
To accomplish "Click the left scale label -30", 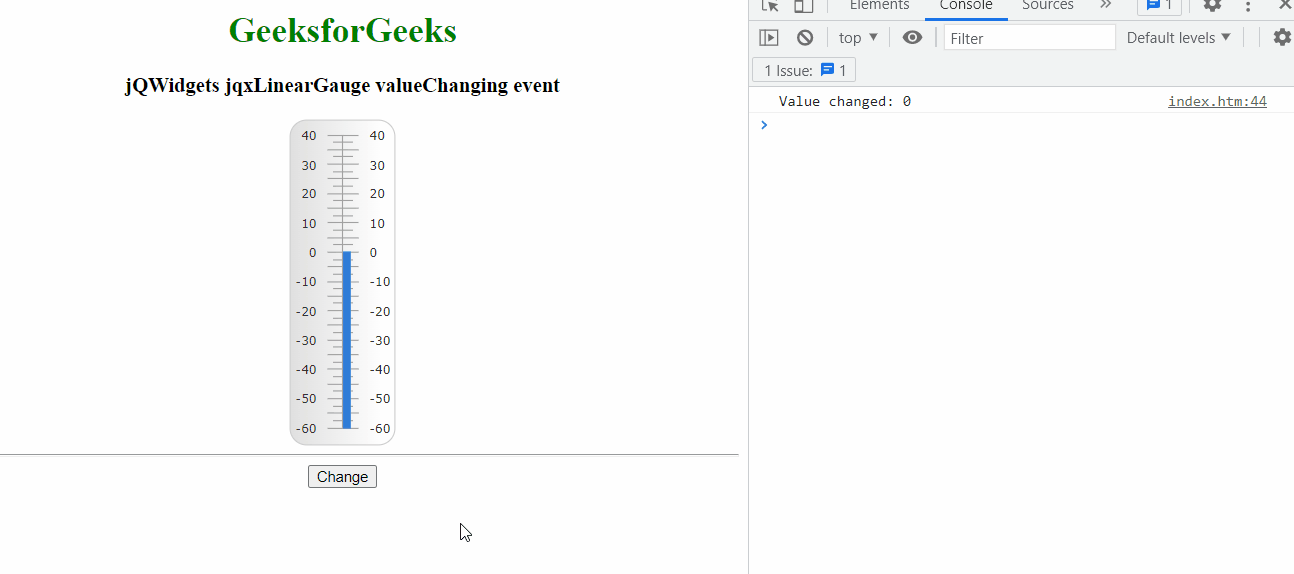I will point(306,341).
